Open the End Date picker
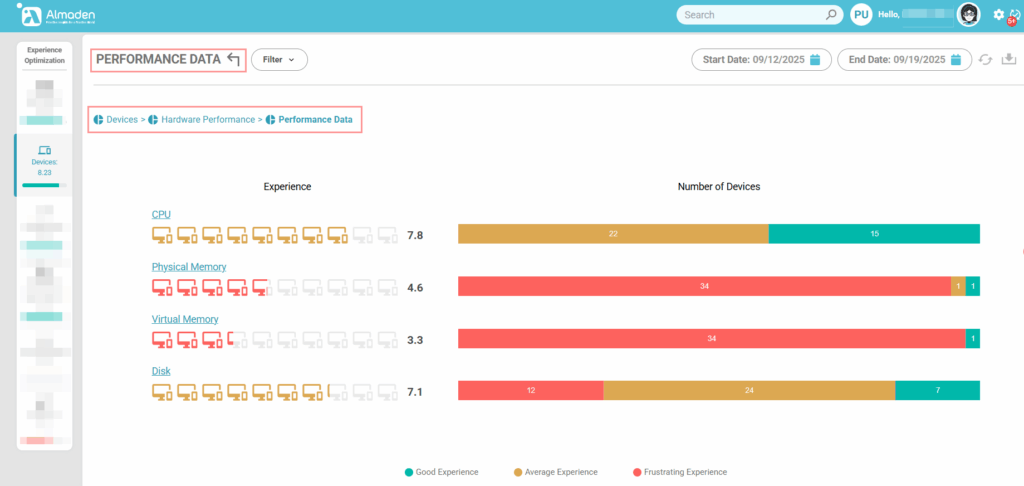This screenshot has height=486, width=1024. click(897, 60)
